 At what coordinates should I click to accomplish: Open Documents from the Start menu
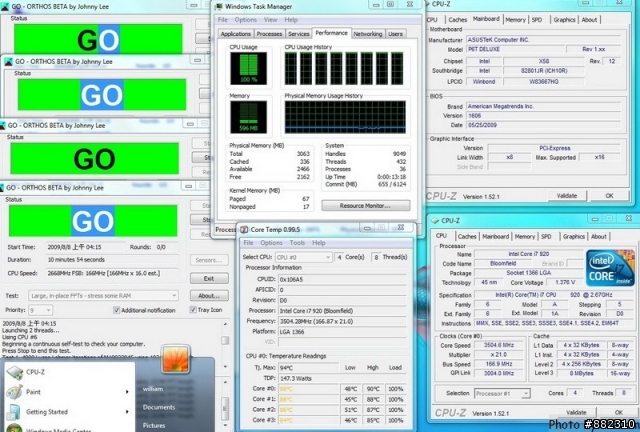point(159,407)
